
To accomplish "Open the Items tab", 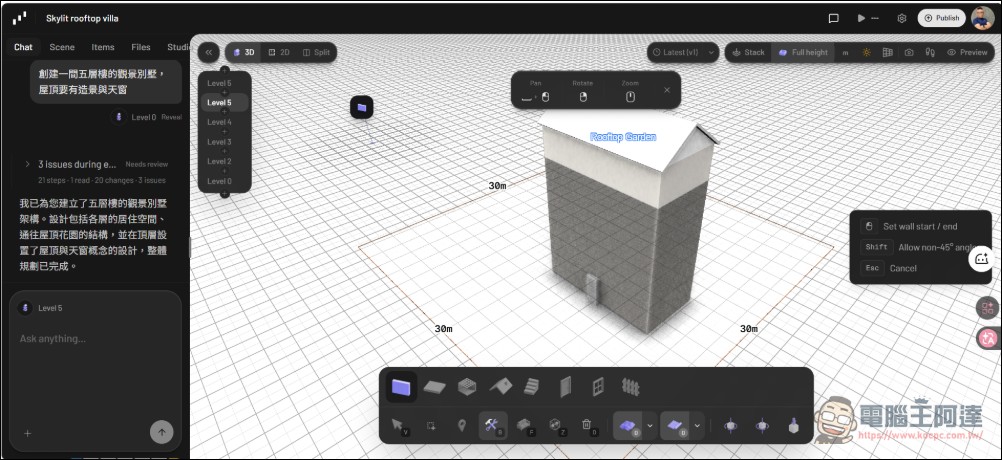I will (103, 47).
